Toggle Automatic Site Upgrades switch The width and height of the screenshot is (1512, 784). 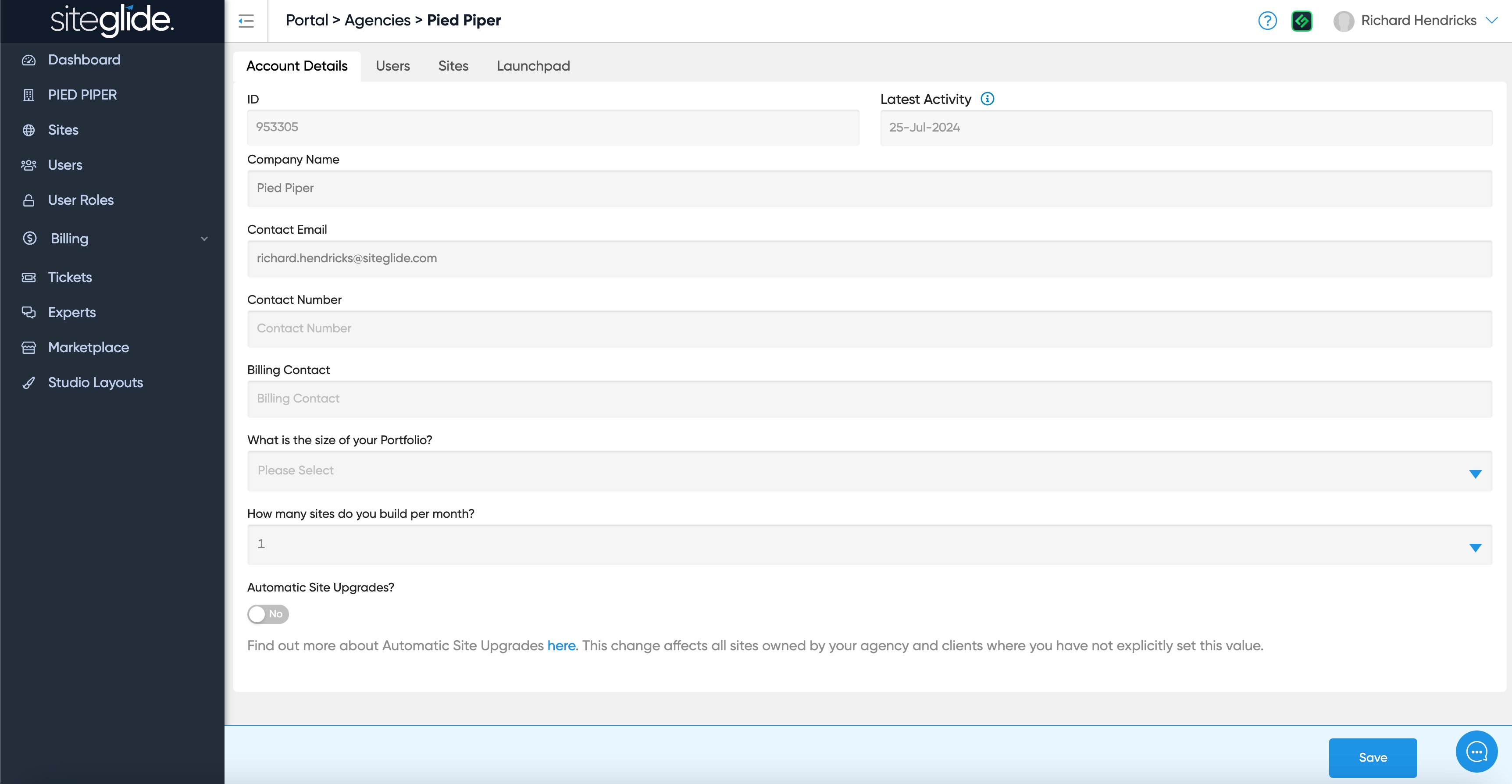[x=267, y=614]
